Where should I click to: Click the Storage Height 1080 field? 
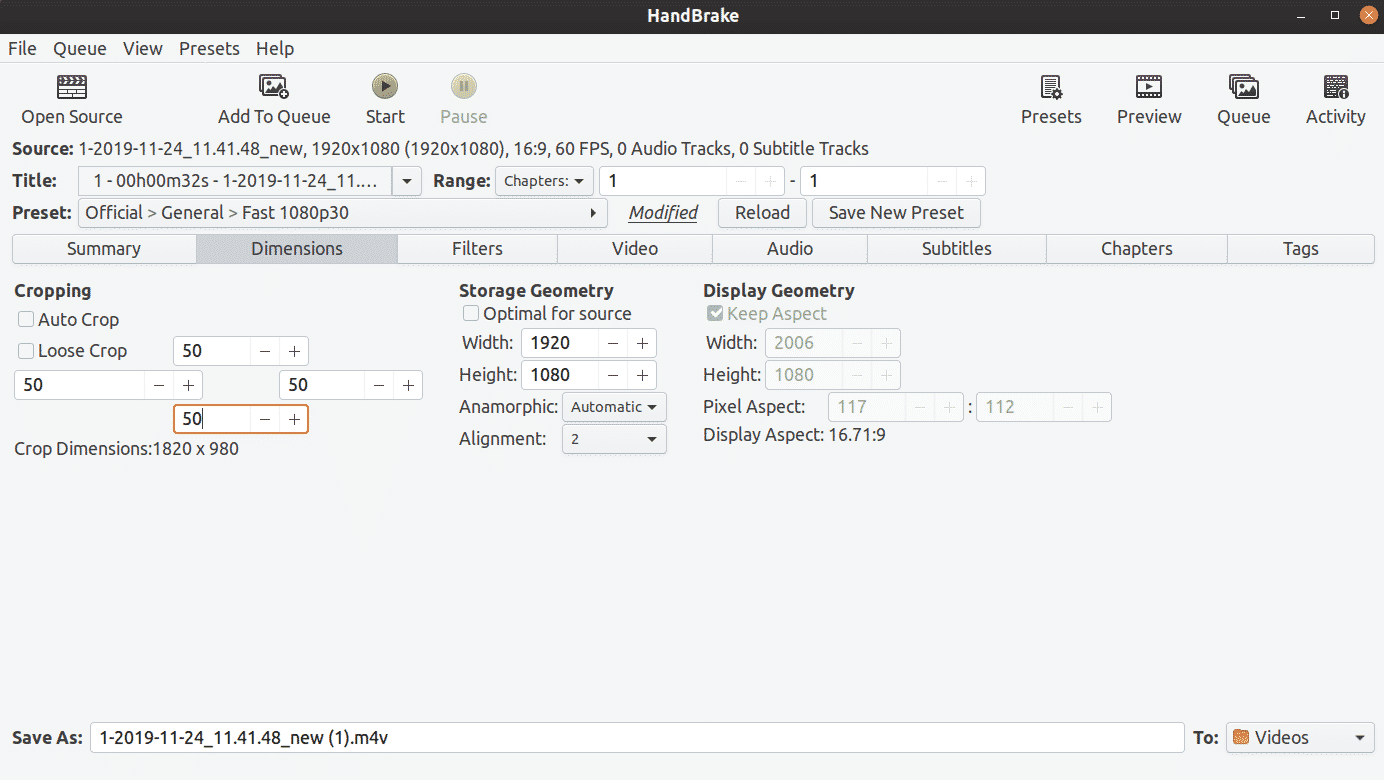[560, 375]
